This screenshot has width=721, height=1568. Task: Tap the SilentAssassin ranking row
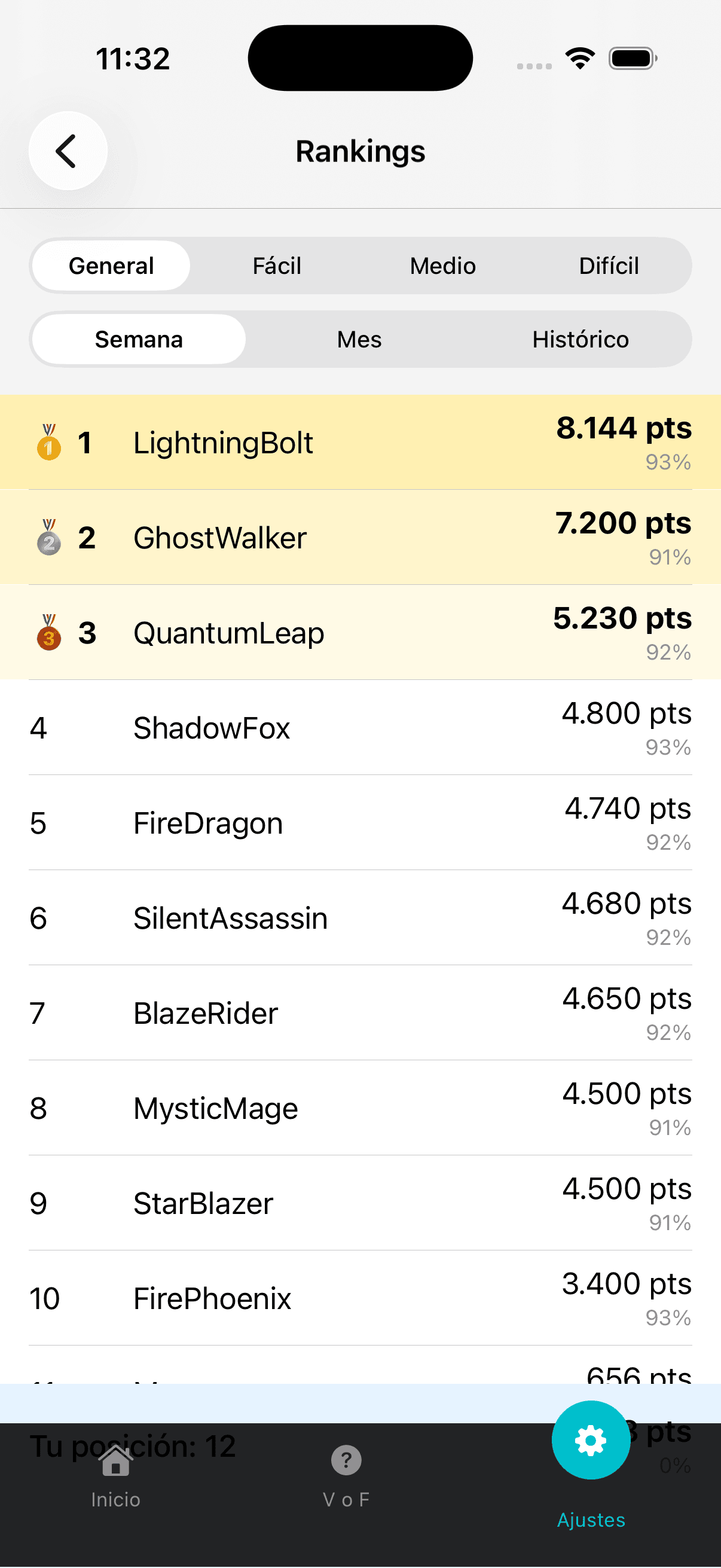tap(360, 918)
